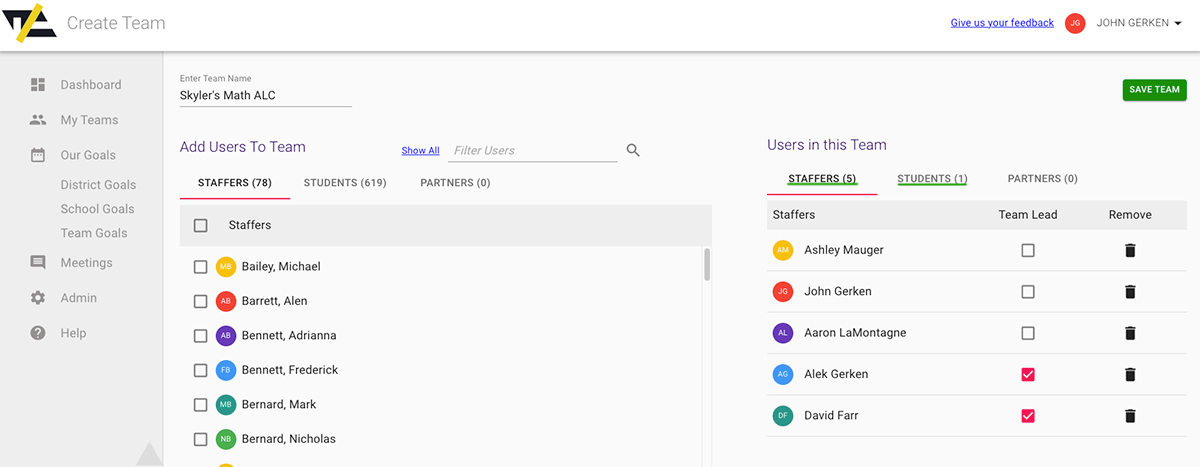Check the select-all Staffers checkbox
The image size is (1200, 467).
(200, 226)
